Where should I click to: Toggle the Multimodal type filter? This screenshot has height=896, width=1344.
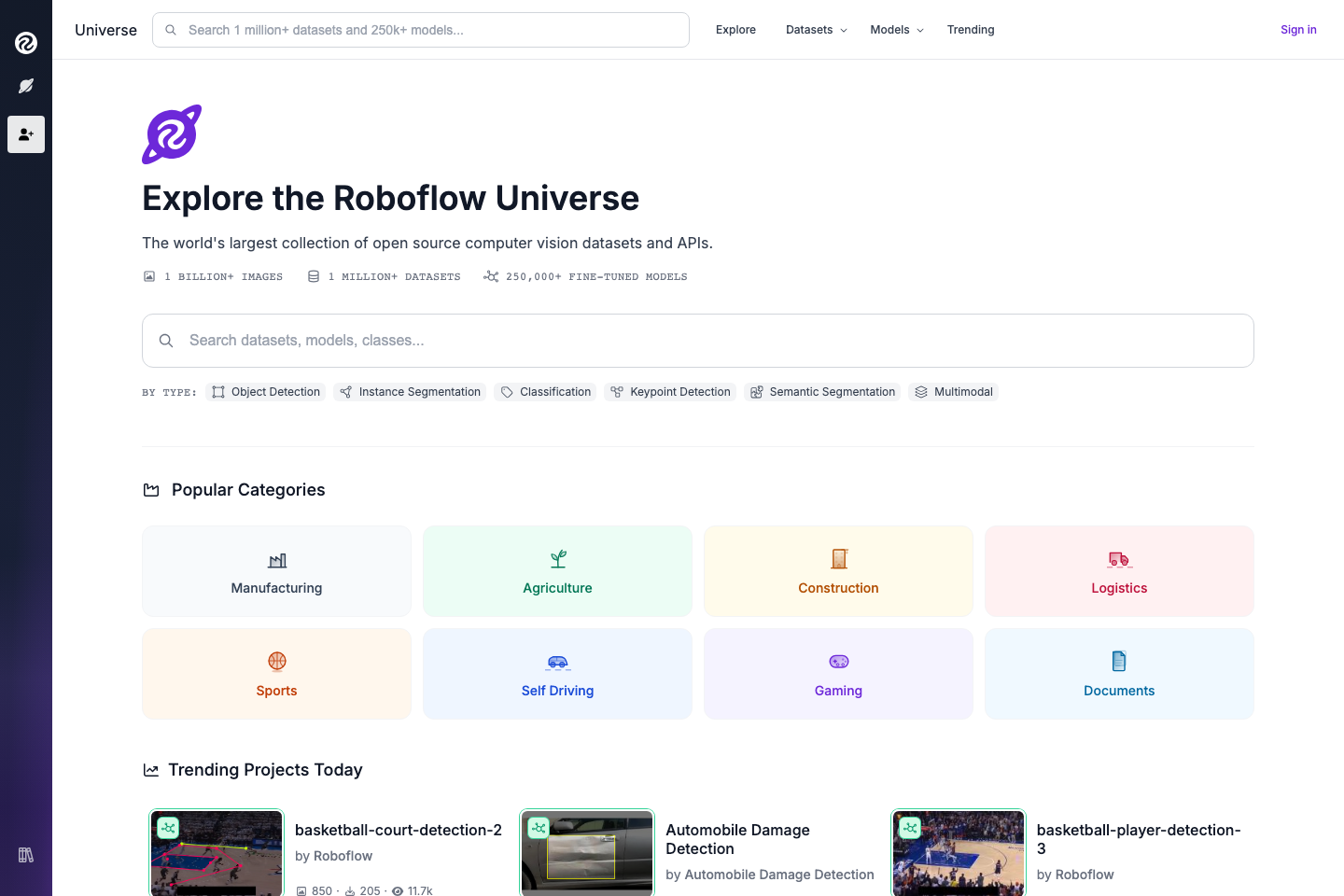coord(953,391)
